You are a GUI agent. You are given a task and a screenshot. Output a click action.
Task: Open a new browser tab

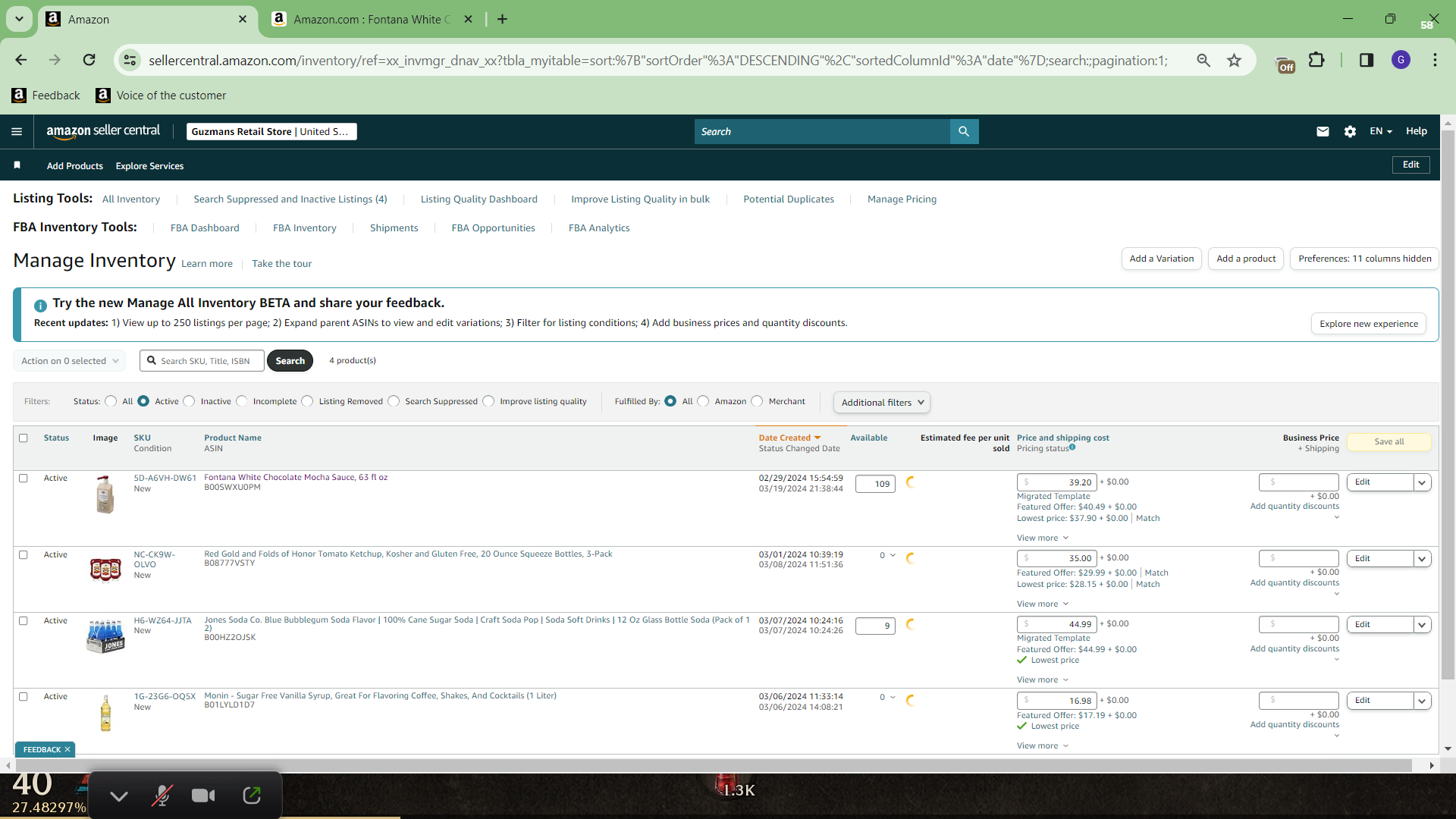tap(502, 19)
